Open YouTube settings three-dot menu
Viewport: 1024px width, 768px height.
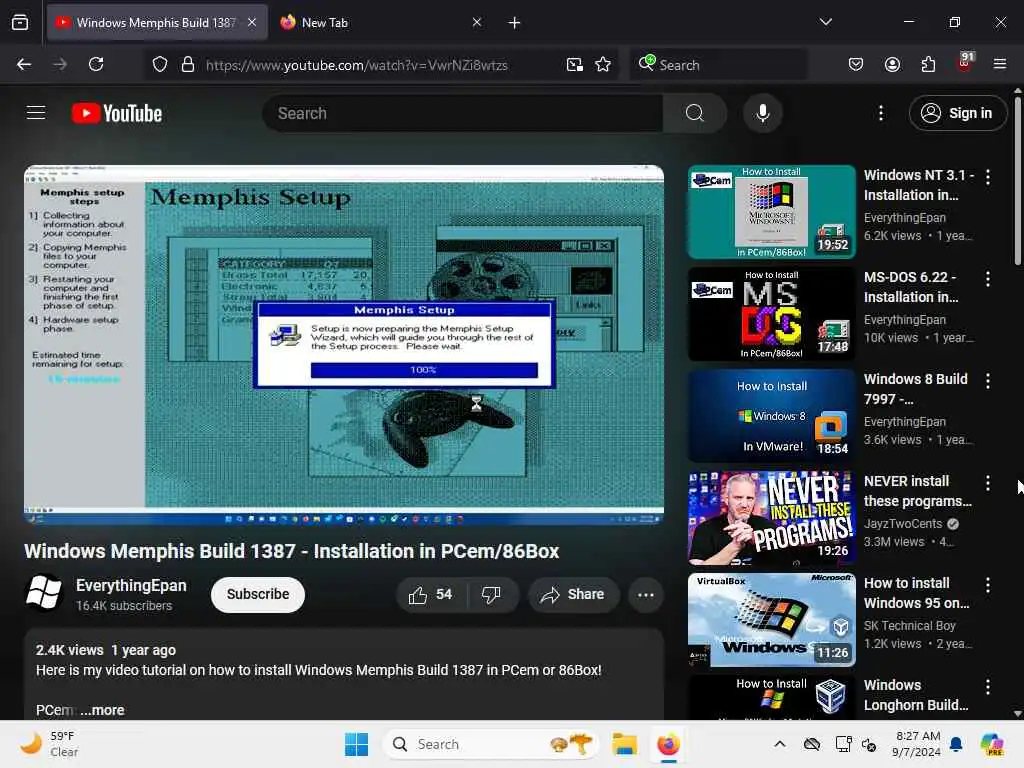pyautogui.click(x=880, y=113)
